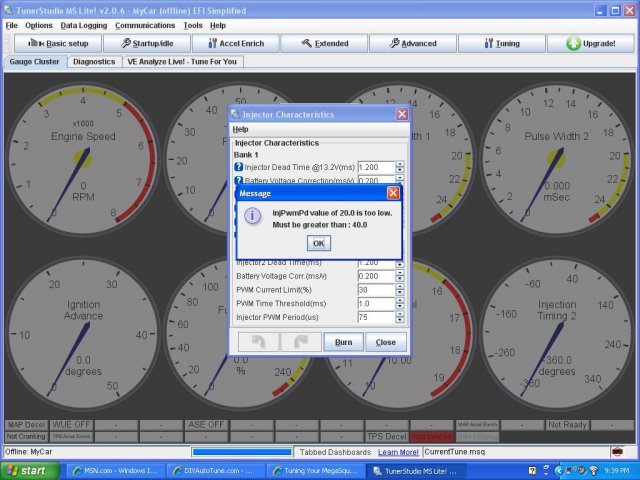Click the stepper arrows beside PWM Current Limit

coord(399,290)
